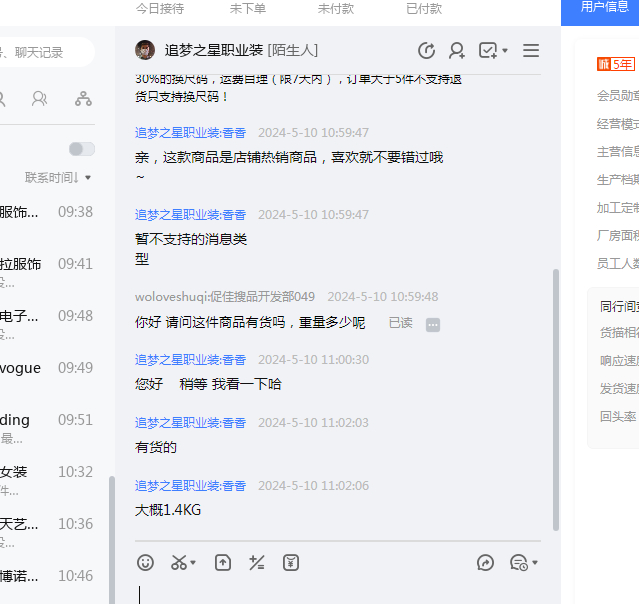
Task: Click the organization structure icon in sidebar
Action: (x=83, y=99)
